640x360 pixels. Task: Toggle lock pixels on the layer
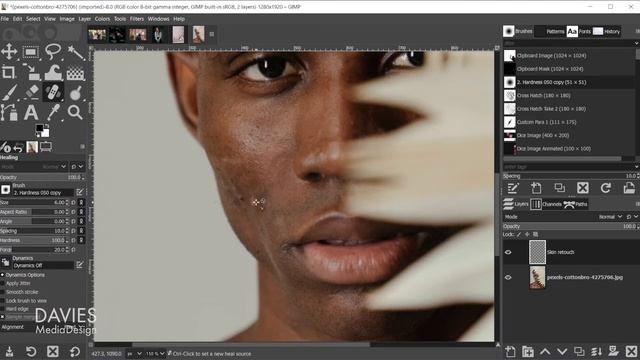[519, 234]
